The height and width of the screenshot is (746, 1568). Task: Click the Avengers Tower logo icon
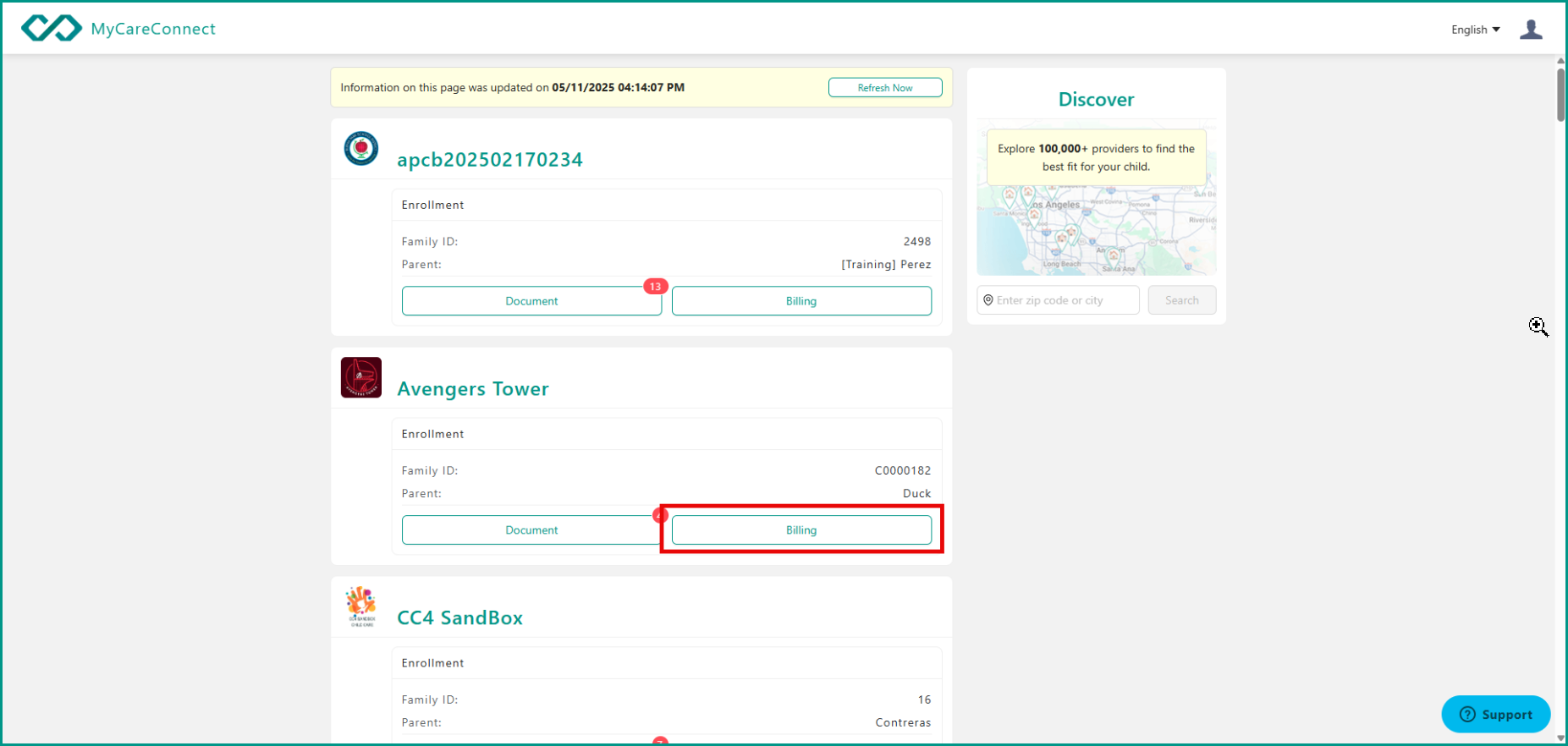(361, 377)
